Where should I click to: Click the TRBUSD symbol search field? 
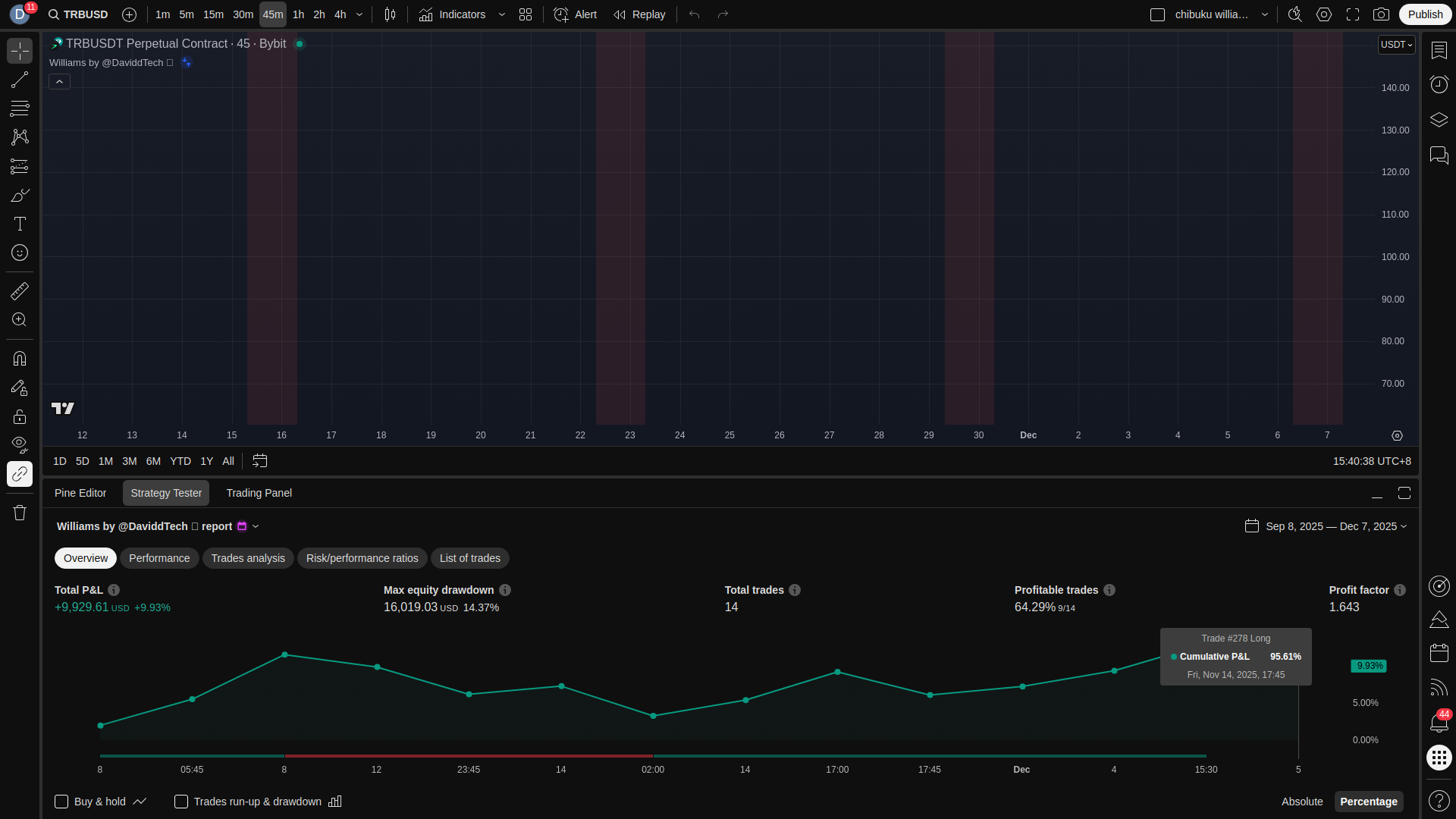click(x=78, y=14)
